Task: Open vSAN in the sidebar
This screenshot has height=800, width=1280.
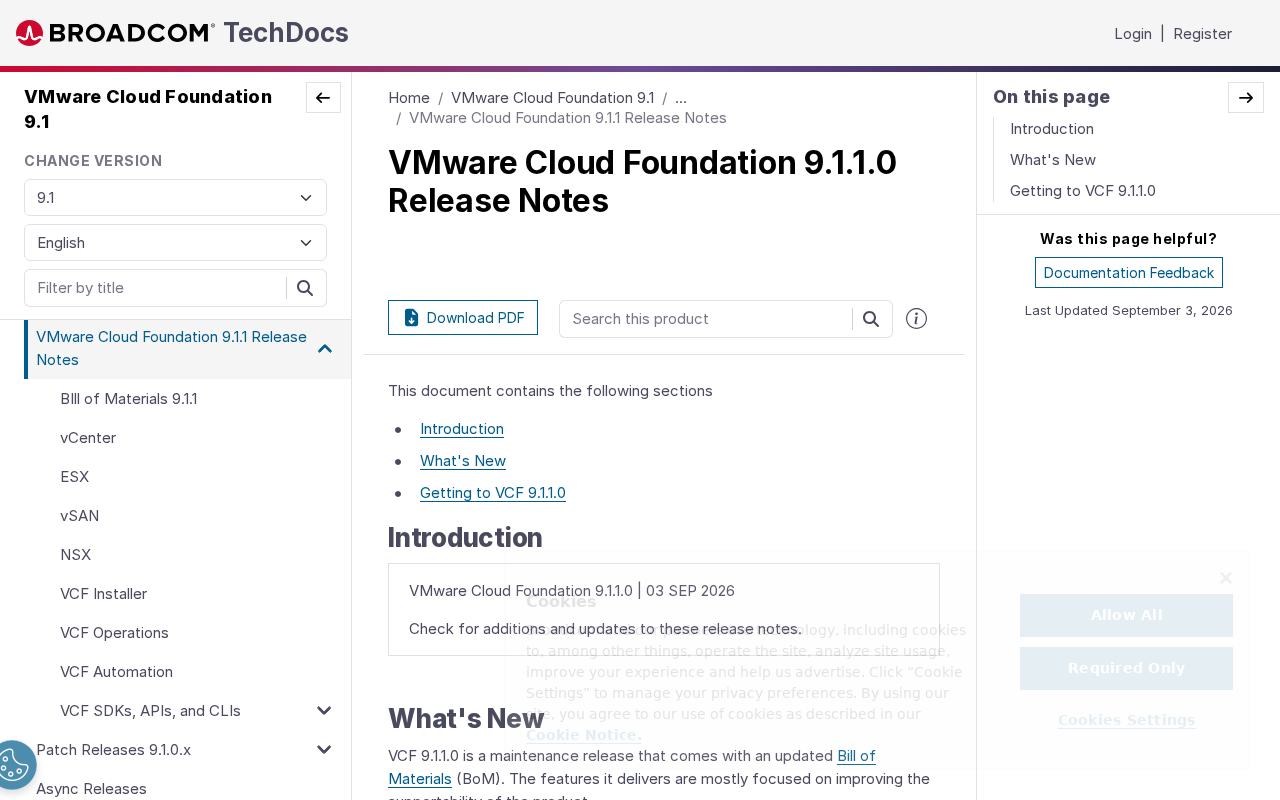Action: point(80,516)
